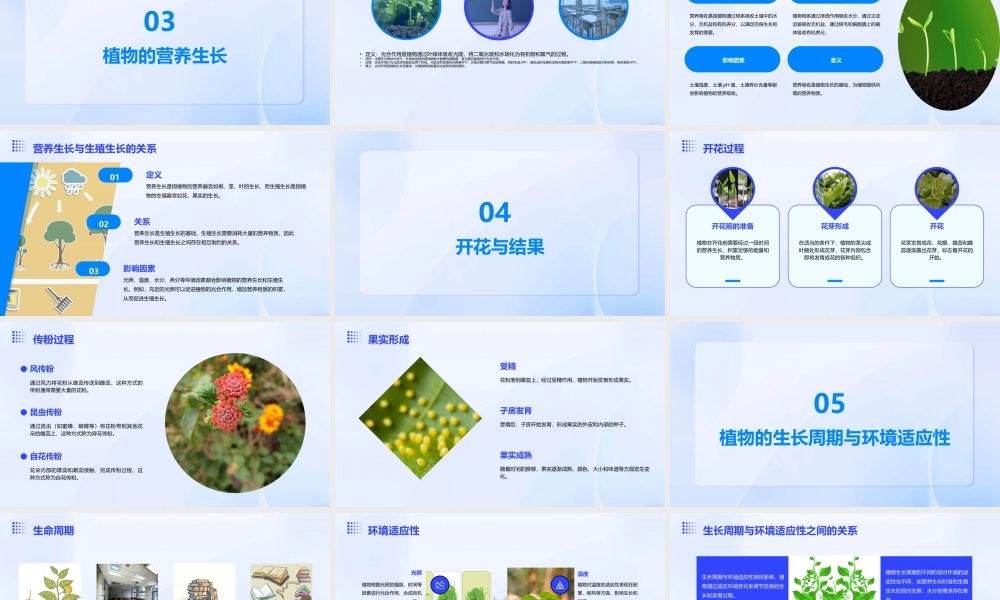Click the blue '影响因素' pill button
The height and width of the screenshot is (600, 1000).
(732, 59)
